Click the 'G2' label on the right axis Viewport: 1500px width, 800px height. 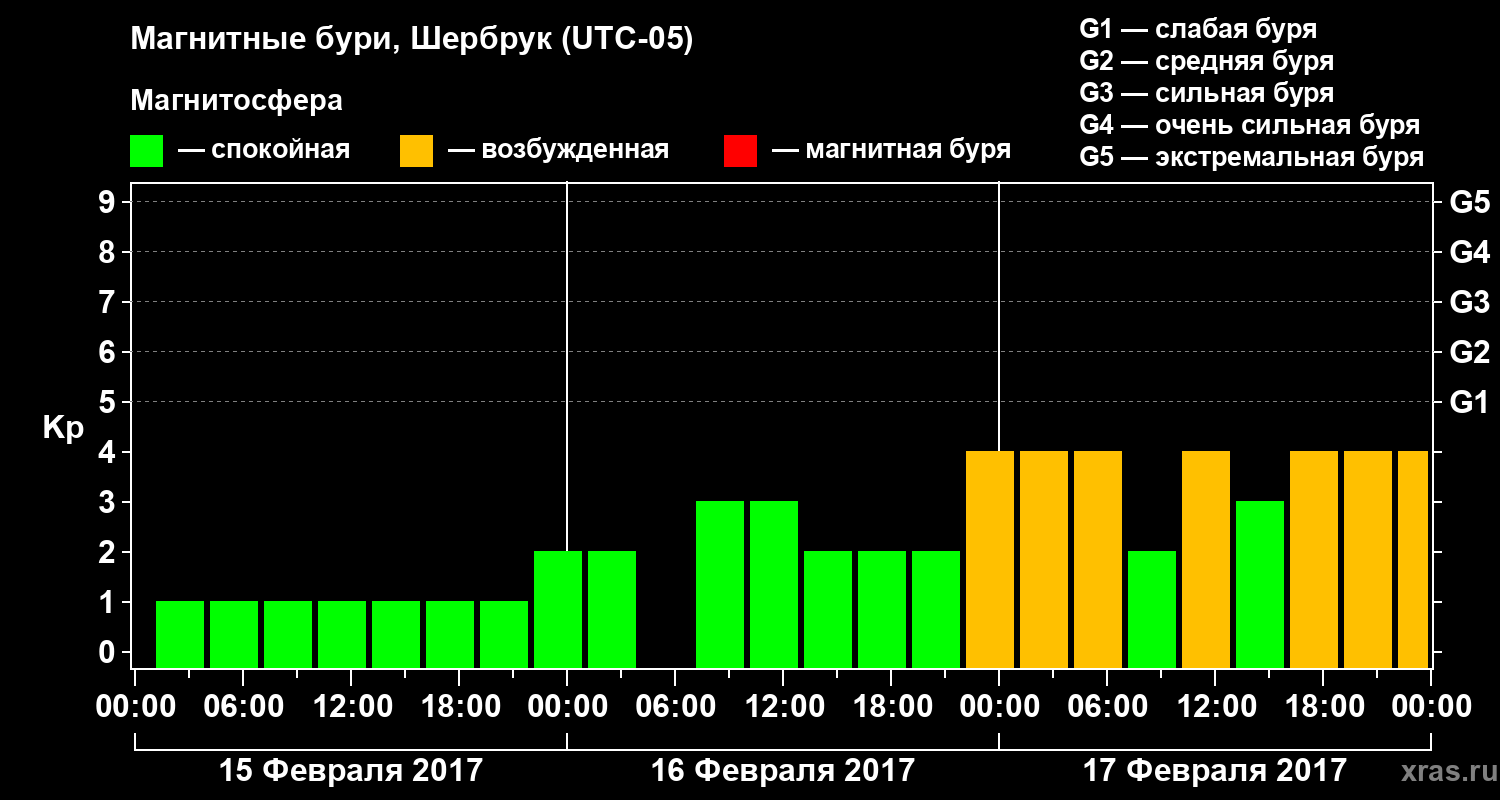1469,352
